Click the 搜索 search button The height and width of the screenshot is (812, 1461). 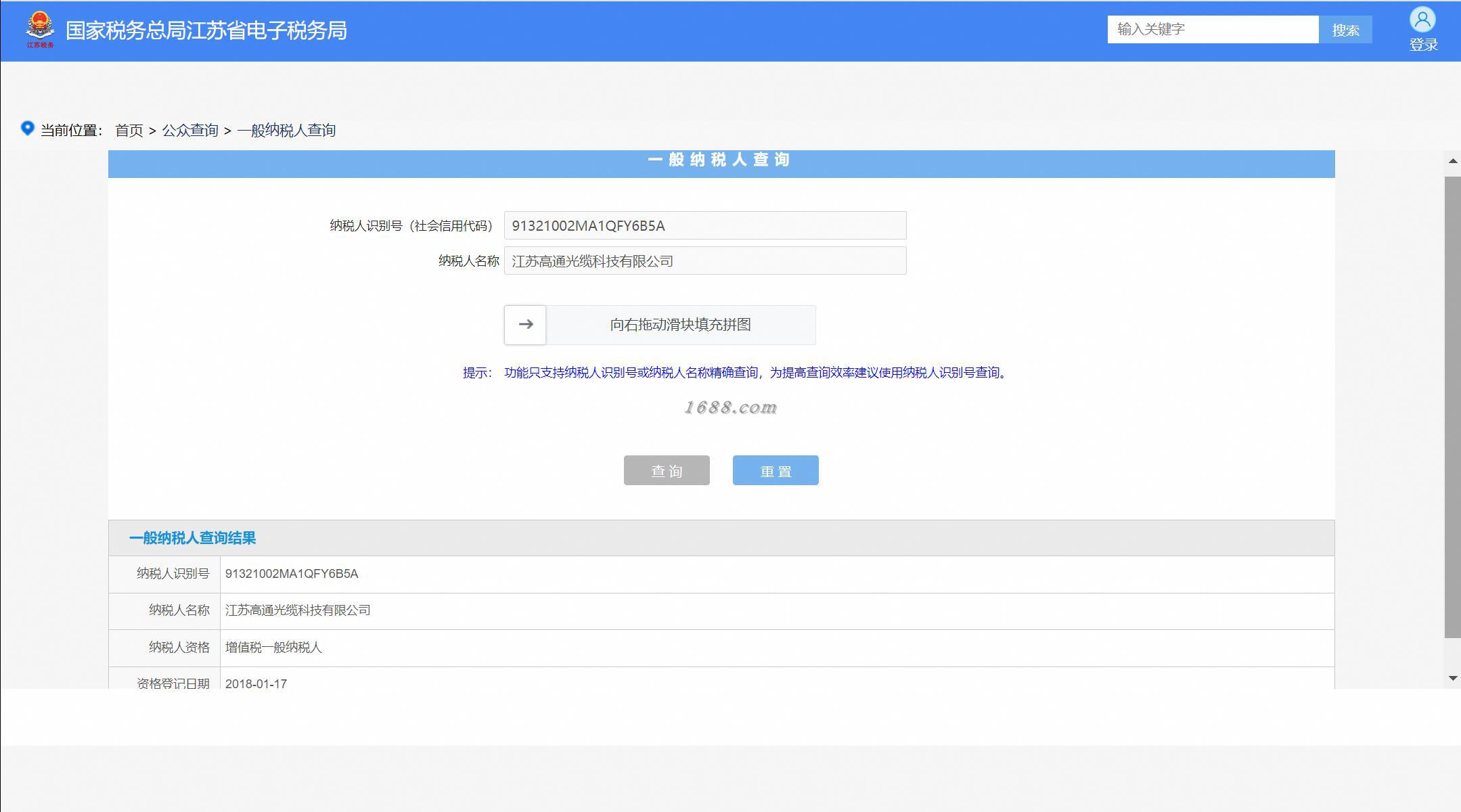pos(1345,30)
